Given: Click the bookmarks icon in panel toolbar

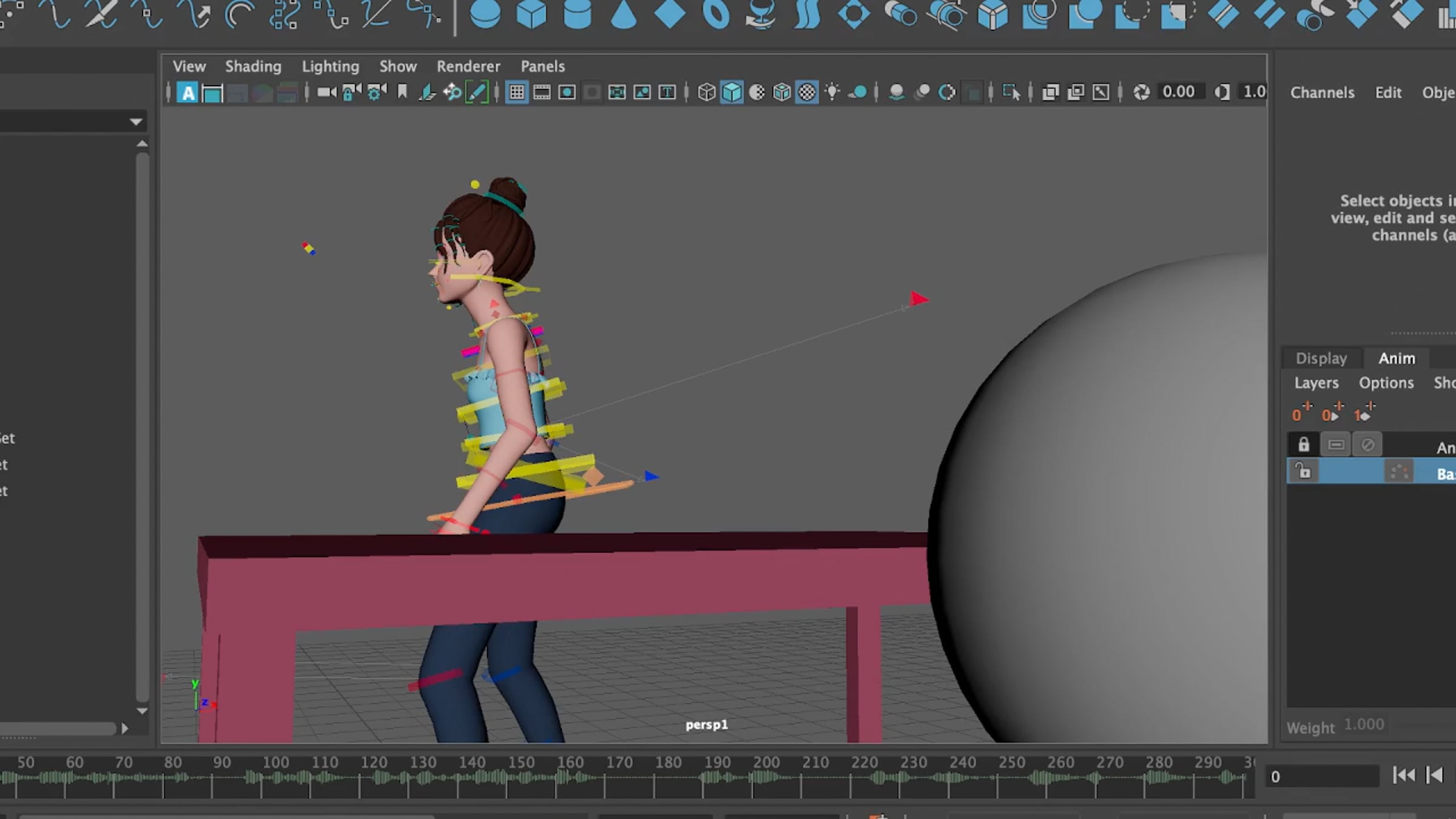Looking at the screenshot, I should click(x=402, y=92).
